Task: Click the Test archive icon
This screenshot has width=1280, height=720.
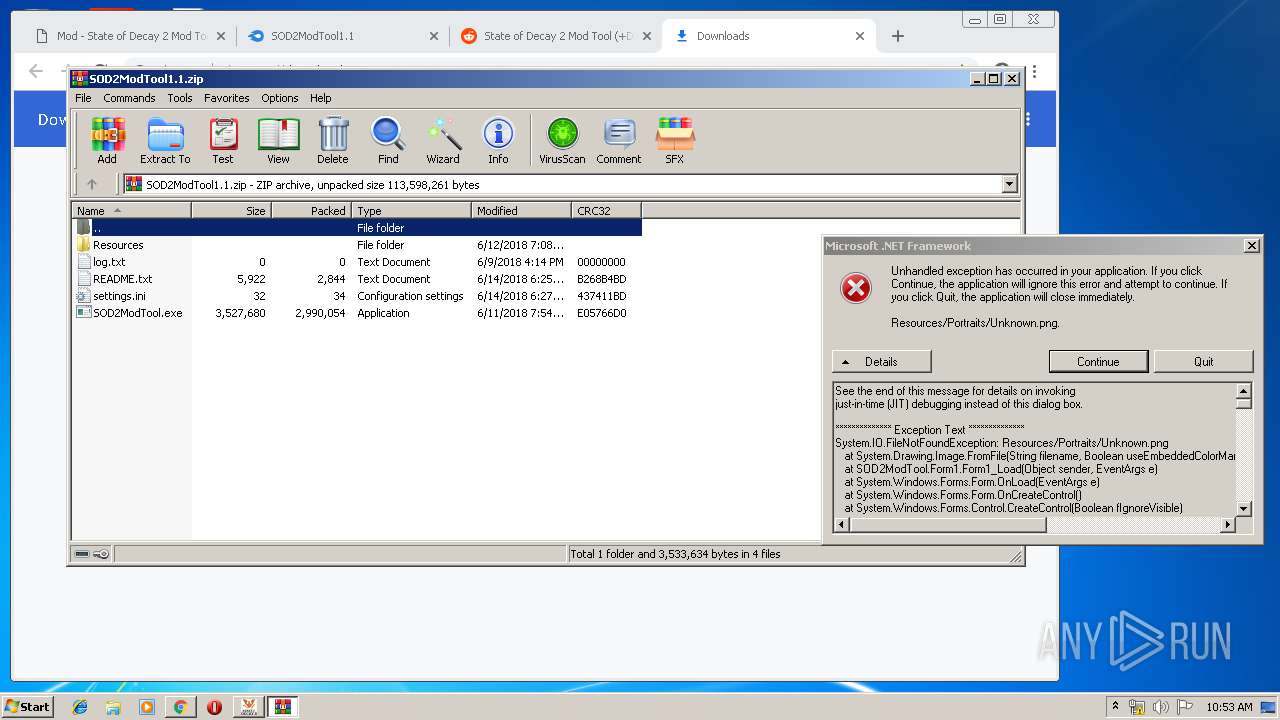Action: point(223,140)
